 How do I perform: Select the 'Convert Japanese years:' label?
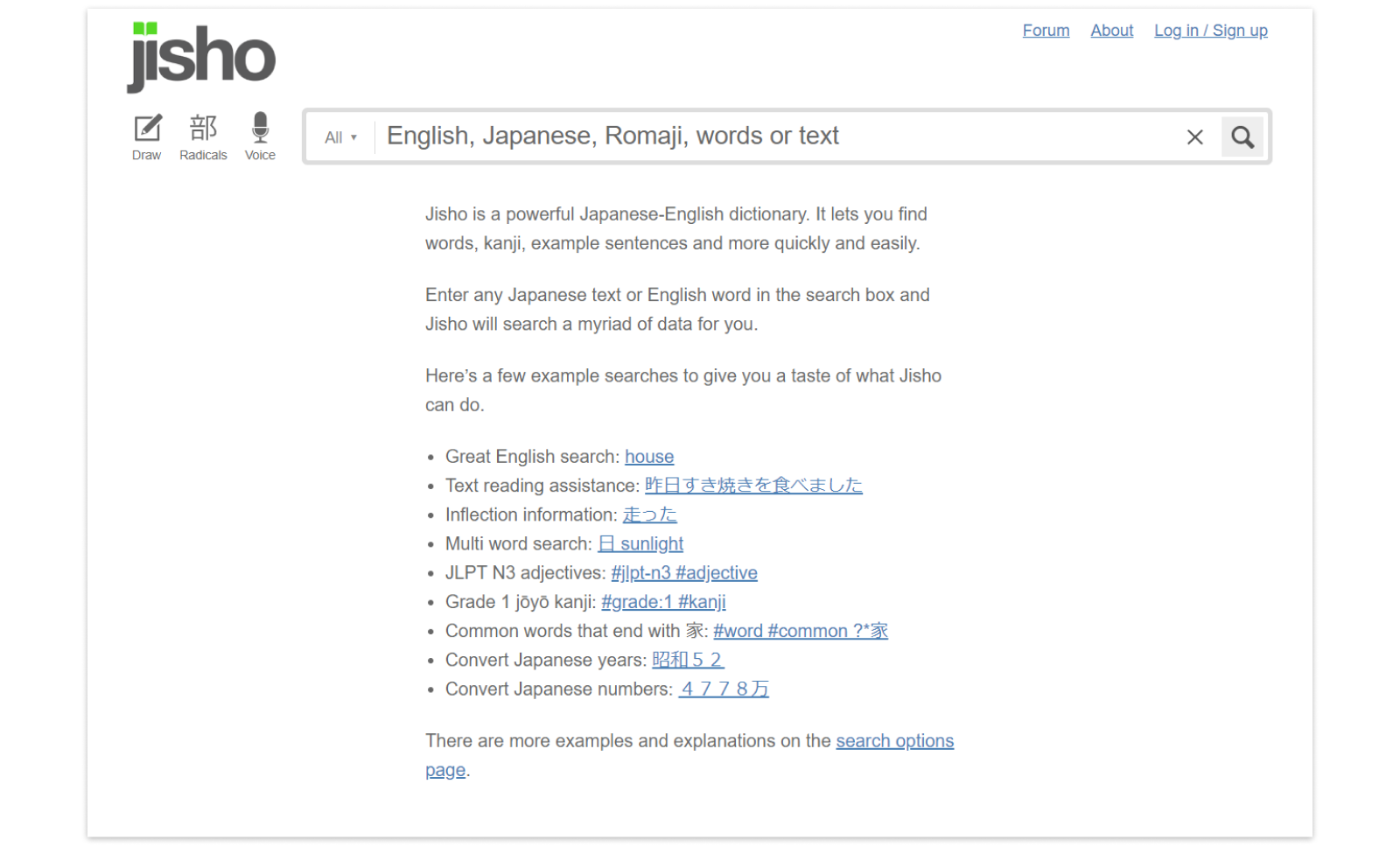[546, 660]
